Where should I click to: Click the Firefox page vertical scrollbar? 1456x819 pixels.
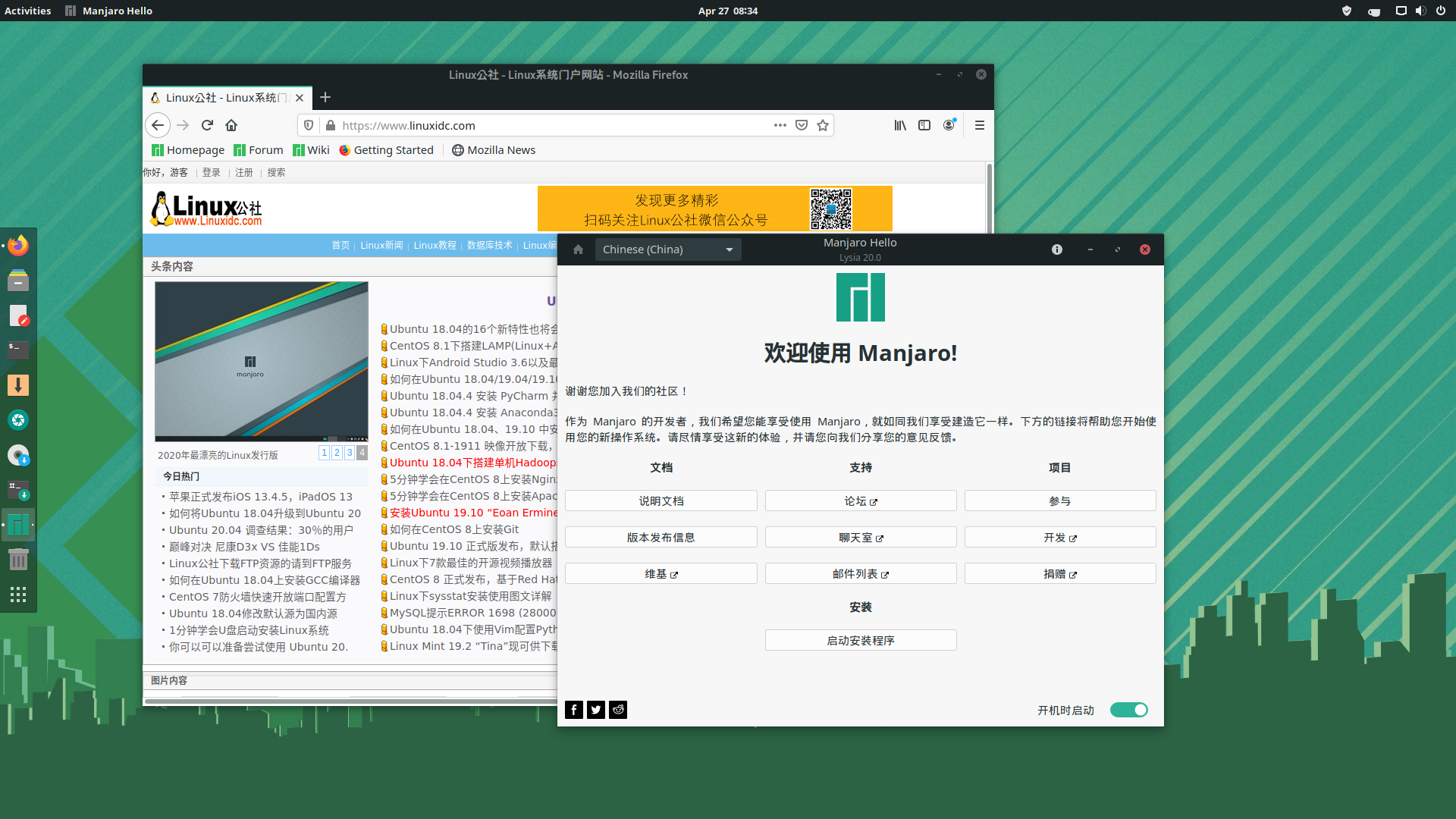coord(989,197)
